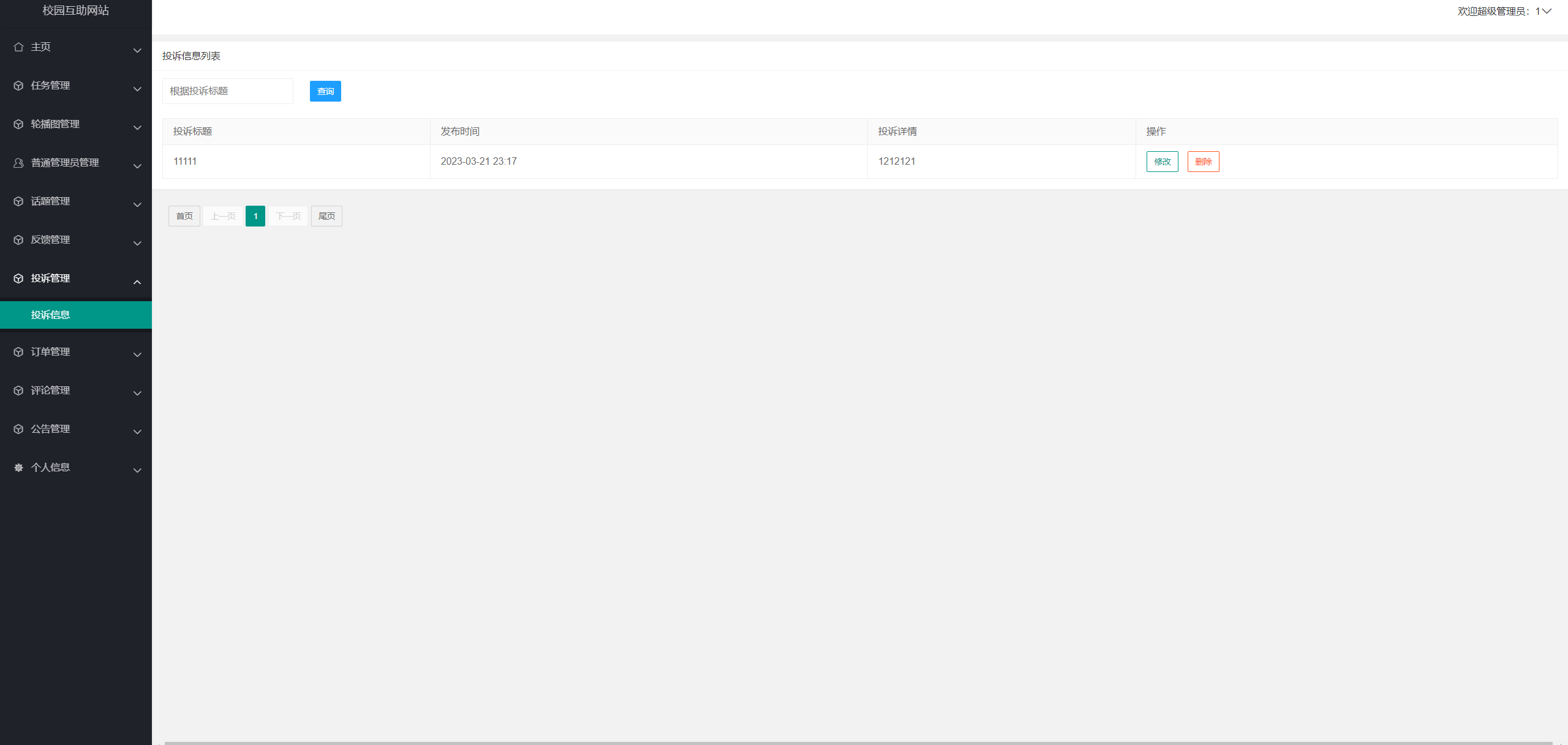The width and height of the screenshot is (1568, 745).
Task: Collapse the 投诉管理 menu chevron
Action: [x=137, y=282]
